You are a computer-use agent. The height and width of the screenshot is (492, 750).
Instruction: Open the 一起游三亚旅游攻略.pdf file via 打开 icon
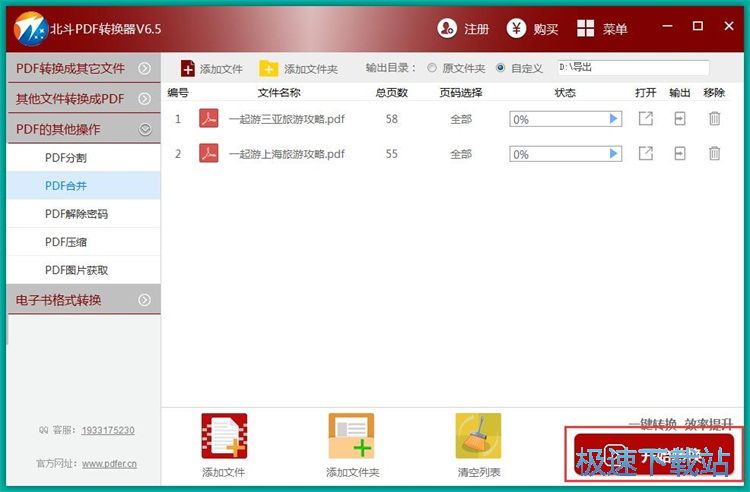pos(646,119)
